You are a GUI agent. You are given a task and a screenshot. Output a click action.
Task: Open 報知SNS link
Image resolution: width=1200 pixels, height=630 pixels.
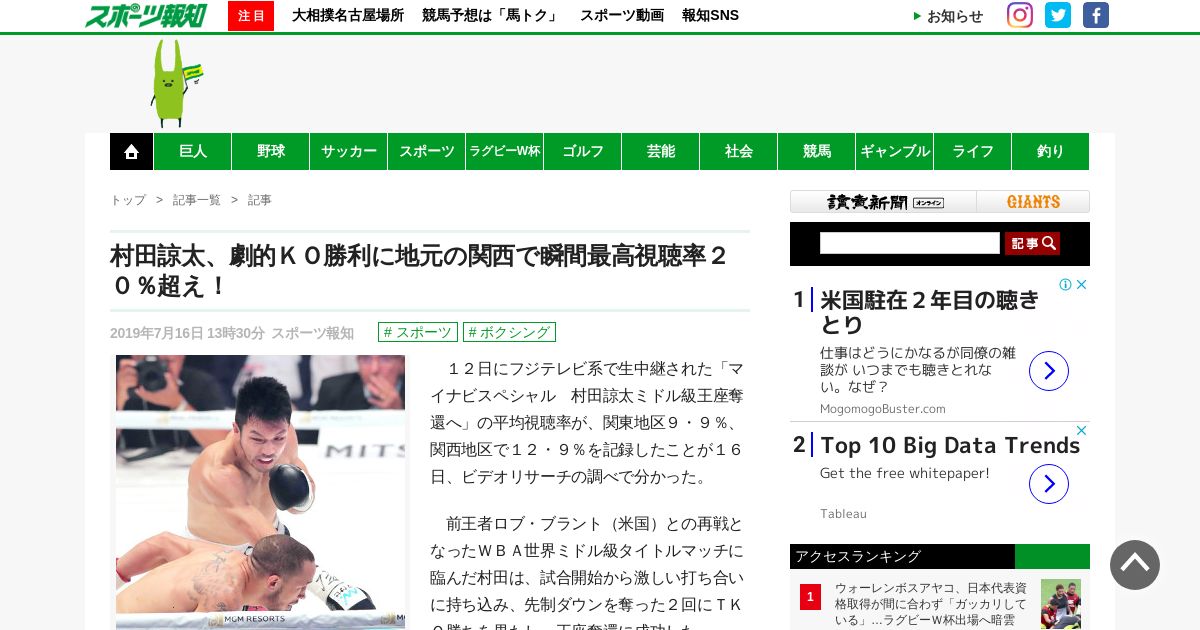click(710, 16)
